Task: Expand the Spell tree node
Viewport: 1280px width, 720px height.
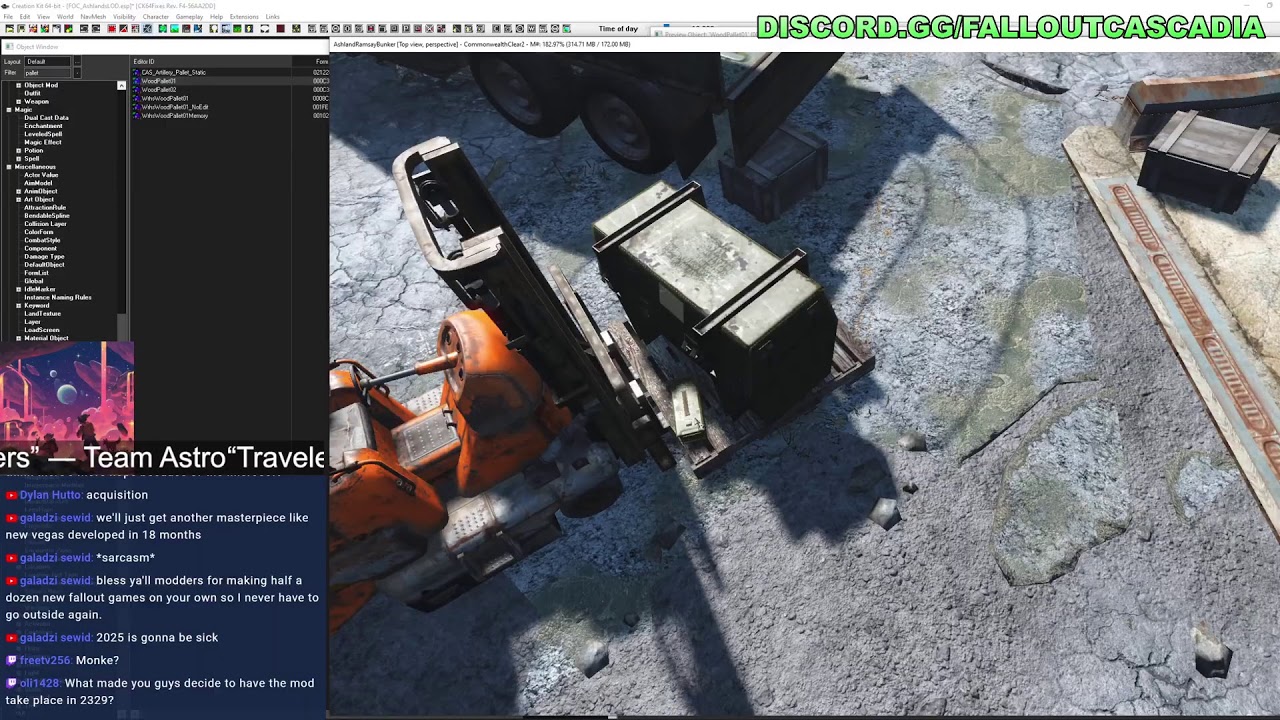Action: tap(18, 159)
